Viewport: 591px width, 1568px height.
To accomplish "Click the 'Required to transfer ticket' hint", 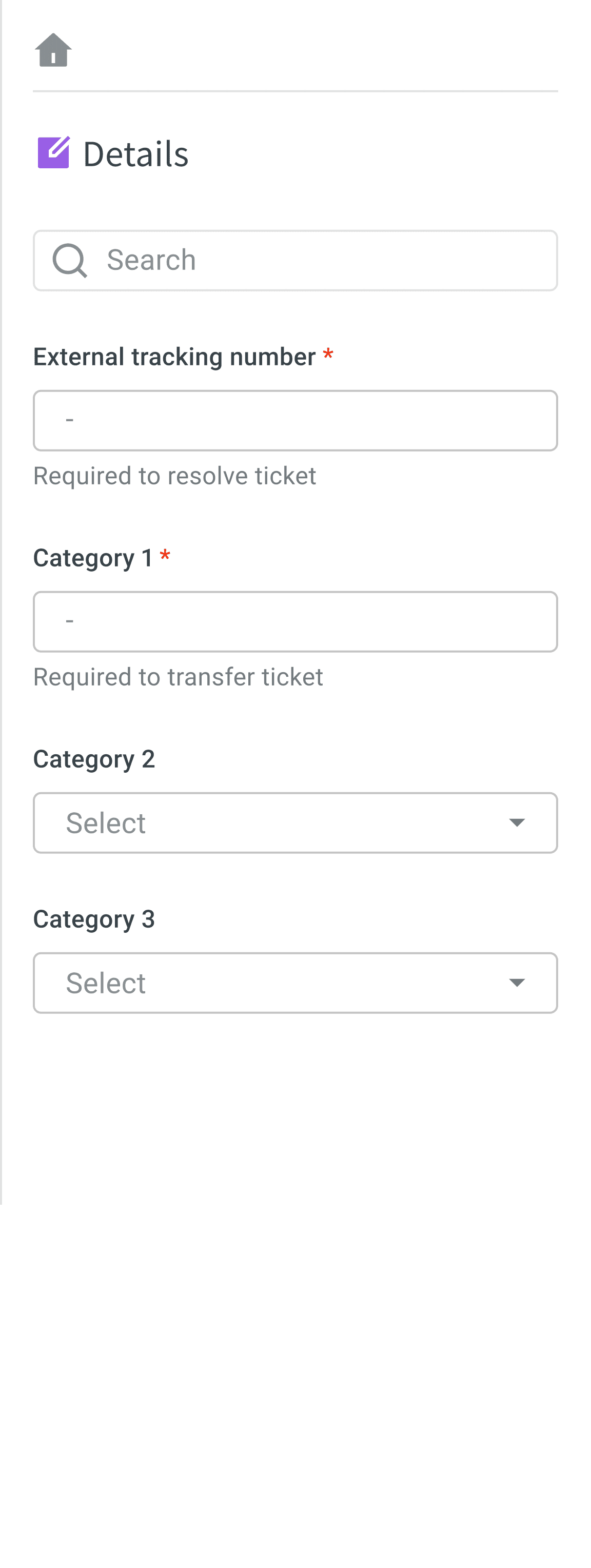I will pyautogui.click(x=178, y=677).
